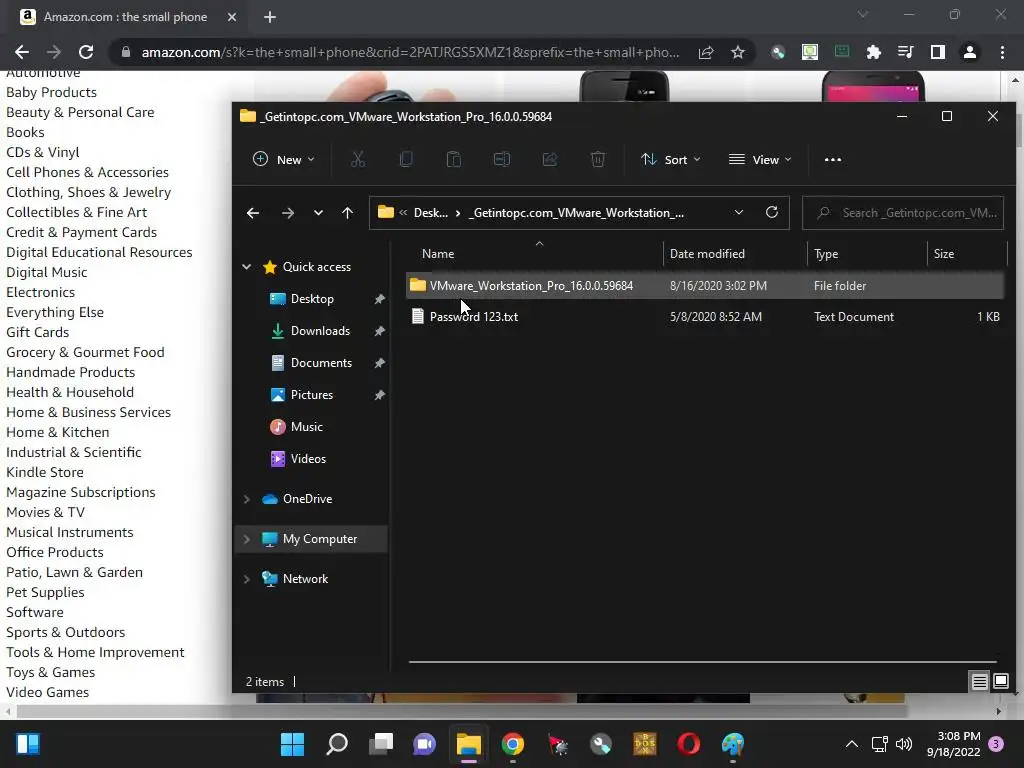This screenshot has width=1024, height=768.
Task: Click the Rename icon in Explorer toolbar
Action: click(x=502, y=159)
